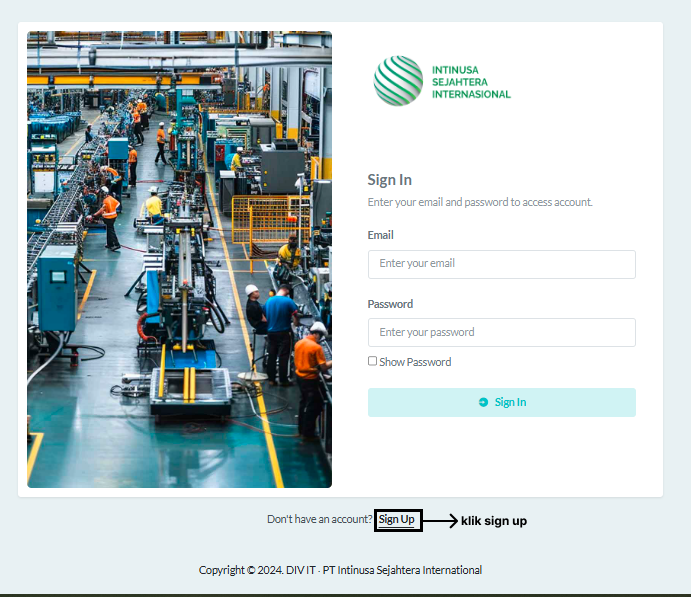Image resolution: width=691 pixels, height=597 pixels.
Task: Click the Password field label
Action: [x=390, y=304]
